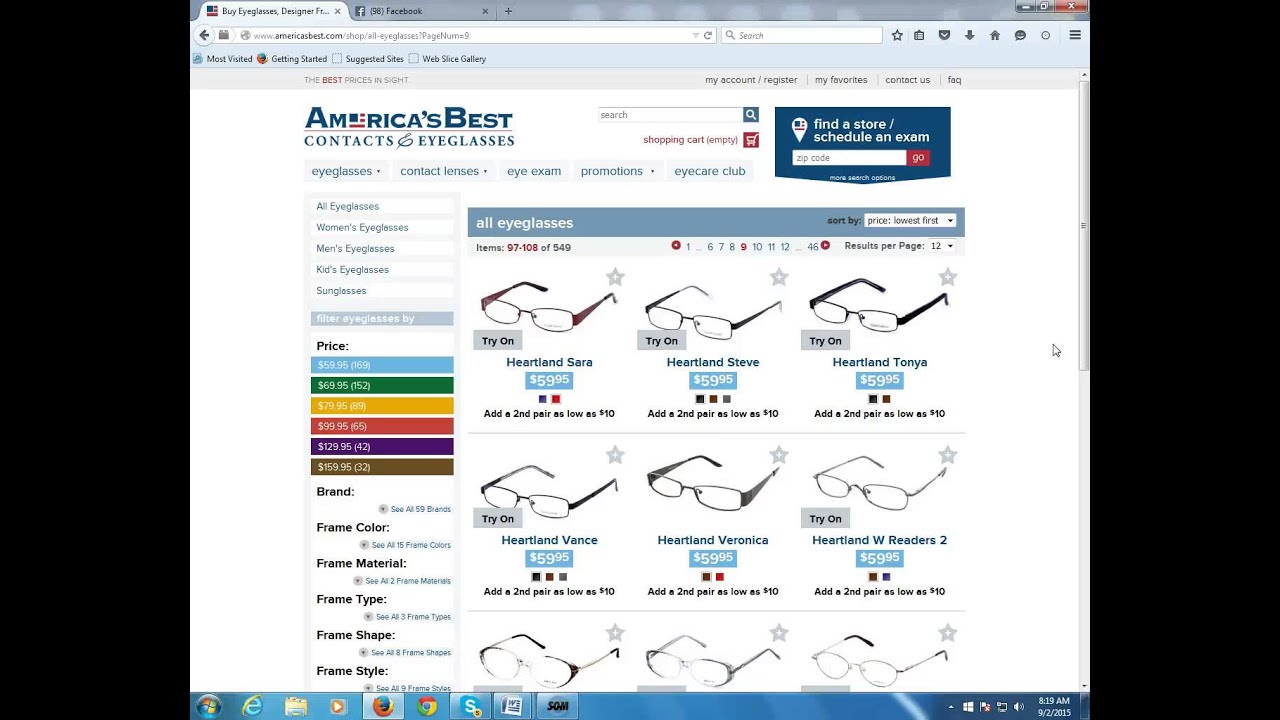This screenshot has width=1280, height=720.
Task: Click my account / register link
Action: (x=751, y=80)
